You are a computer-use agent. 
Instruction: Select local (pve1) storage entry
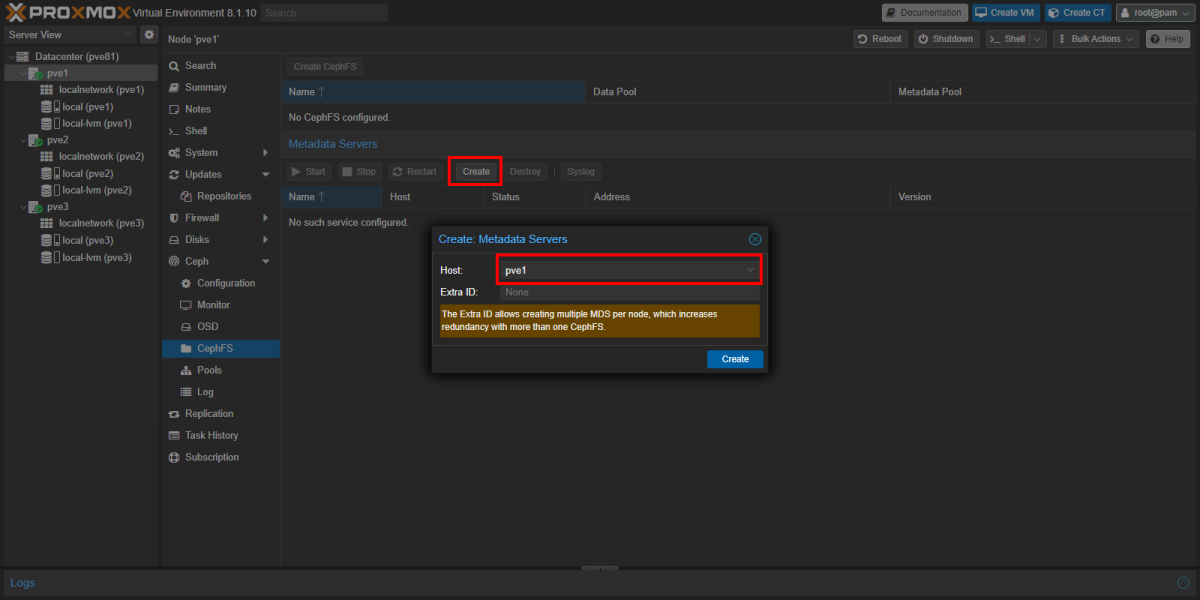coord(87,107)
